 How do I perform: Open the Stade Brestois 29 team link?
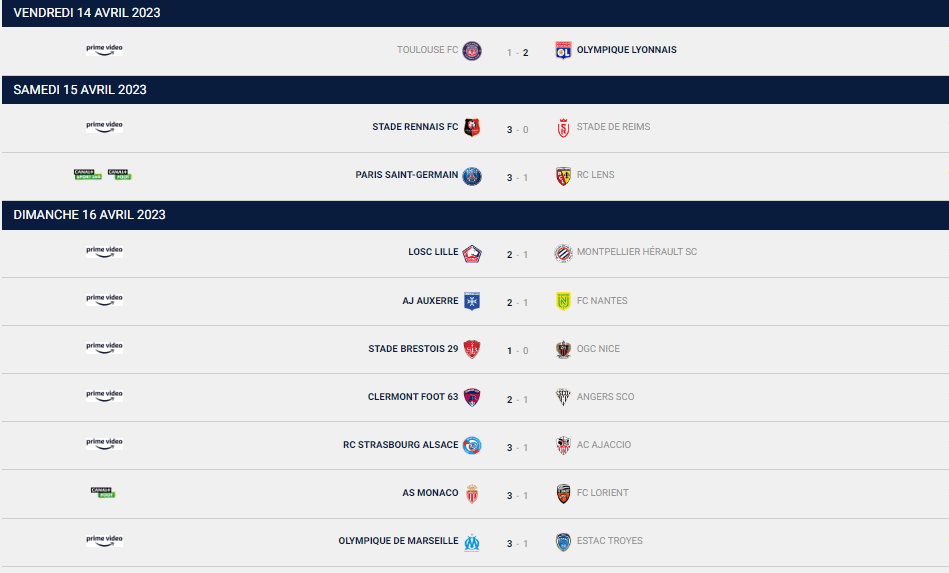click(413, 349)
